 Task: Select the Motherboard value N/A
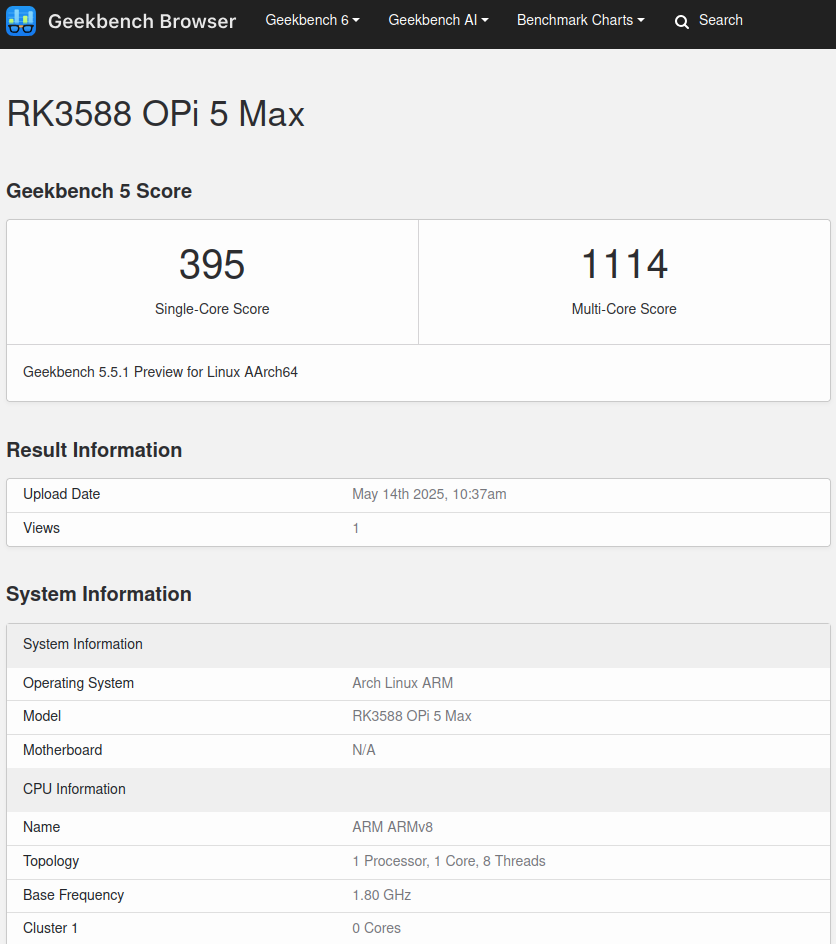[x=364, y=750]
